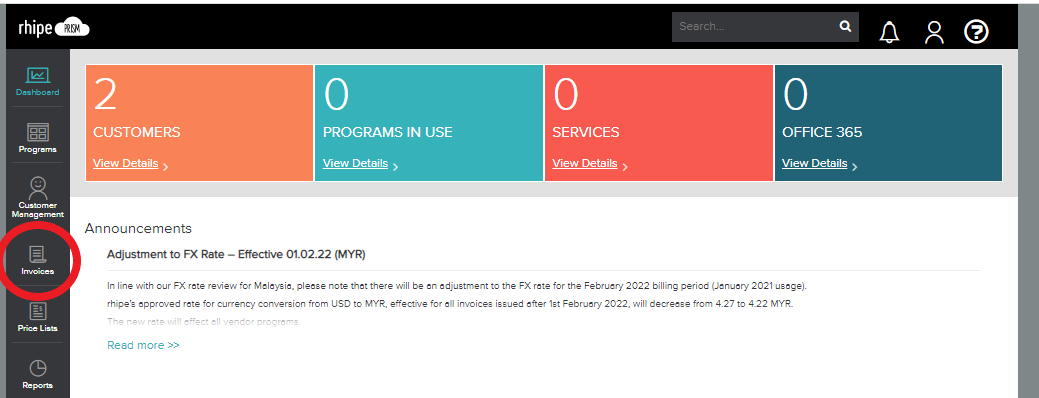The image size is (1039, 398).
Task: Focus the Search input field
Action: [x=755, y=27]
